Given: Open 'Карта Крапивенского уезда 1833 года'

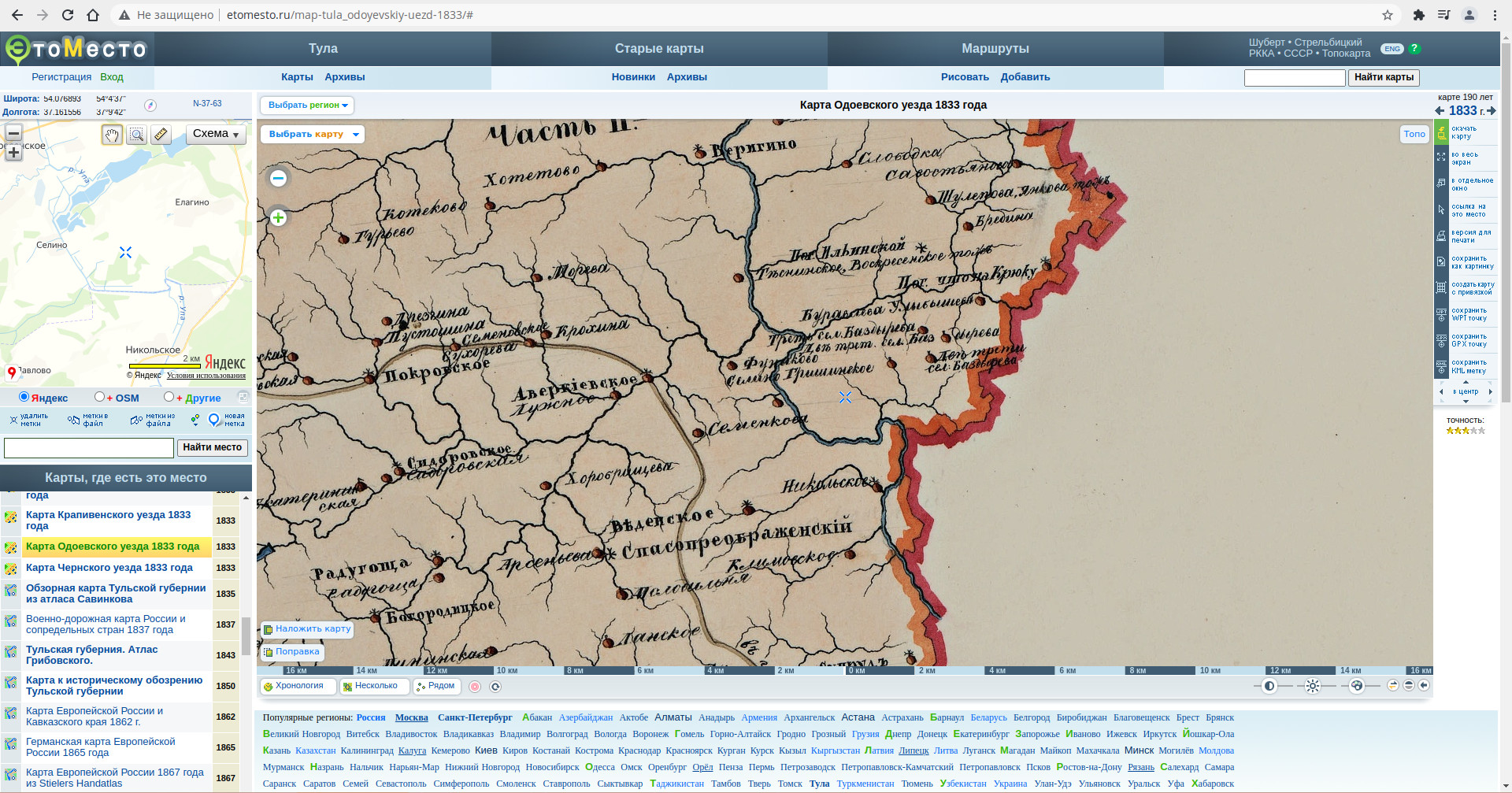Looking at the screenshot, I should [109, 521].
